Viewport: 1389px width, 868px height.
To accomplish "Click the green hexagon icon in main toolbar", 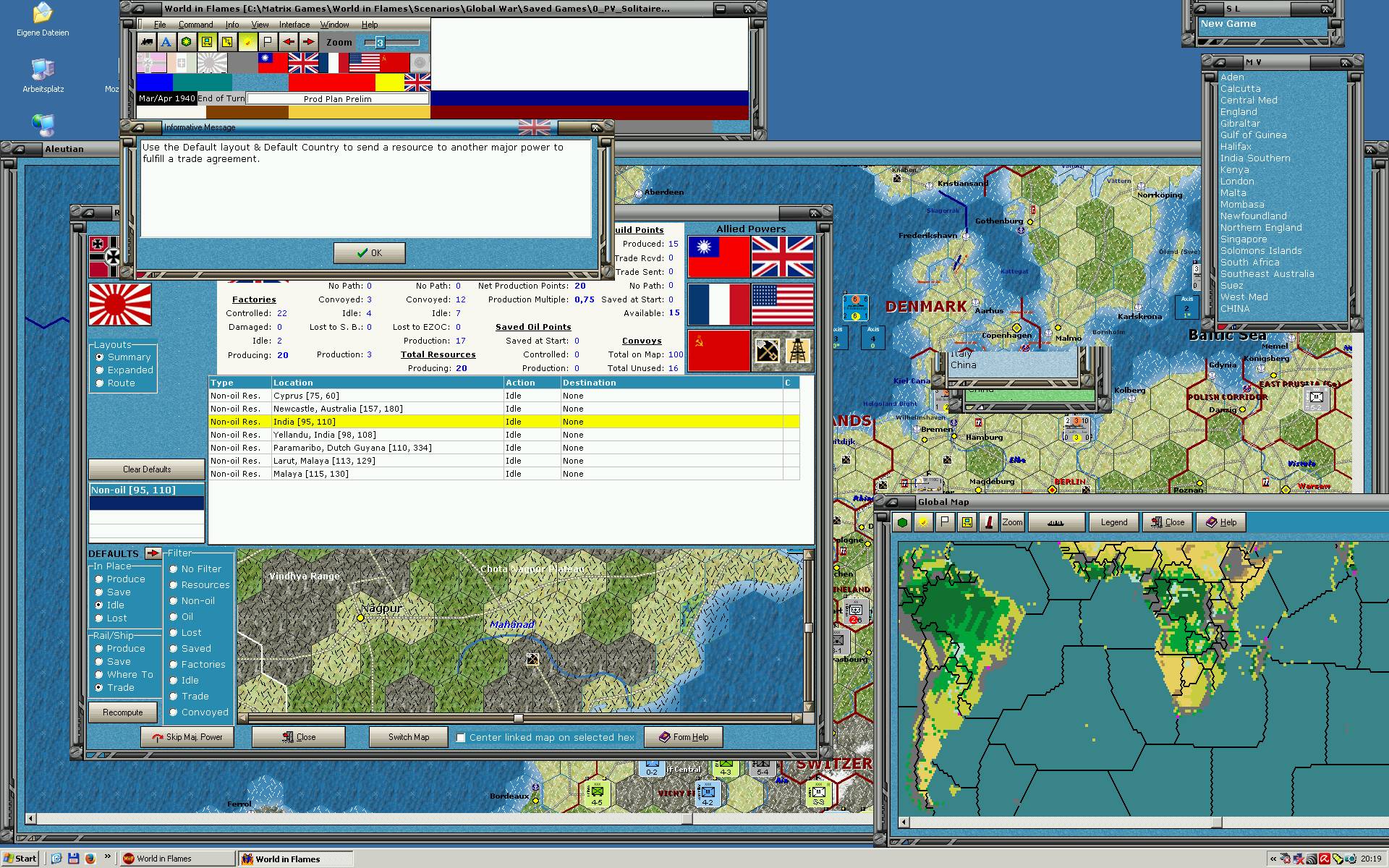I will point(187,42).
